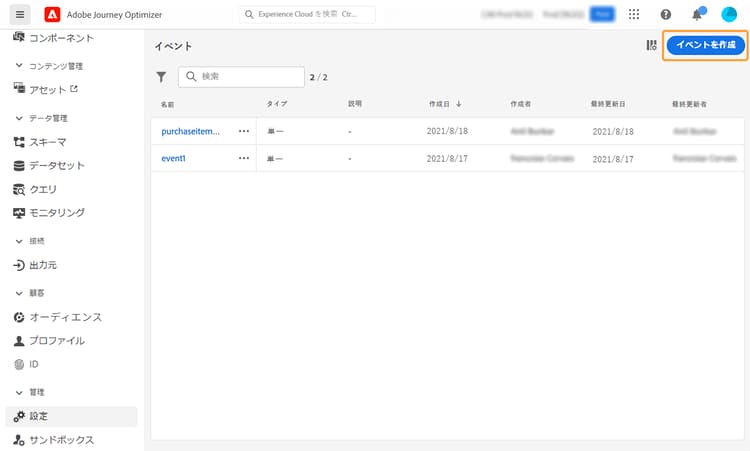Image resolution: width=750 pixels, height=451 pixels.
Task: Click the 作成日 sort arrow
Action: 458,104
